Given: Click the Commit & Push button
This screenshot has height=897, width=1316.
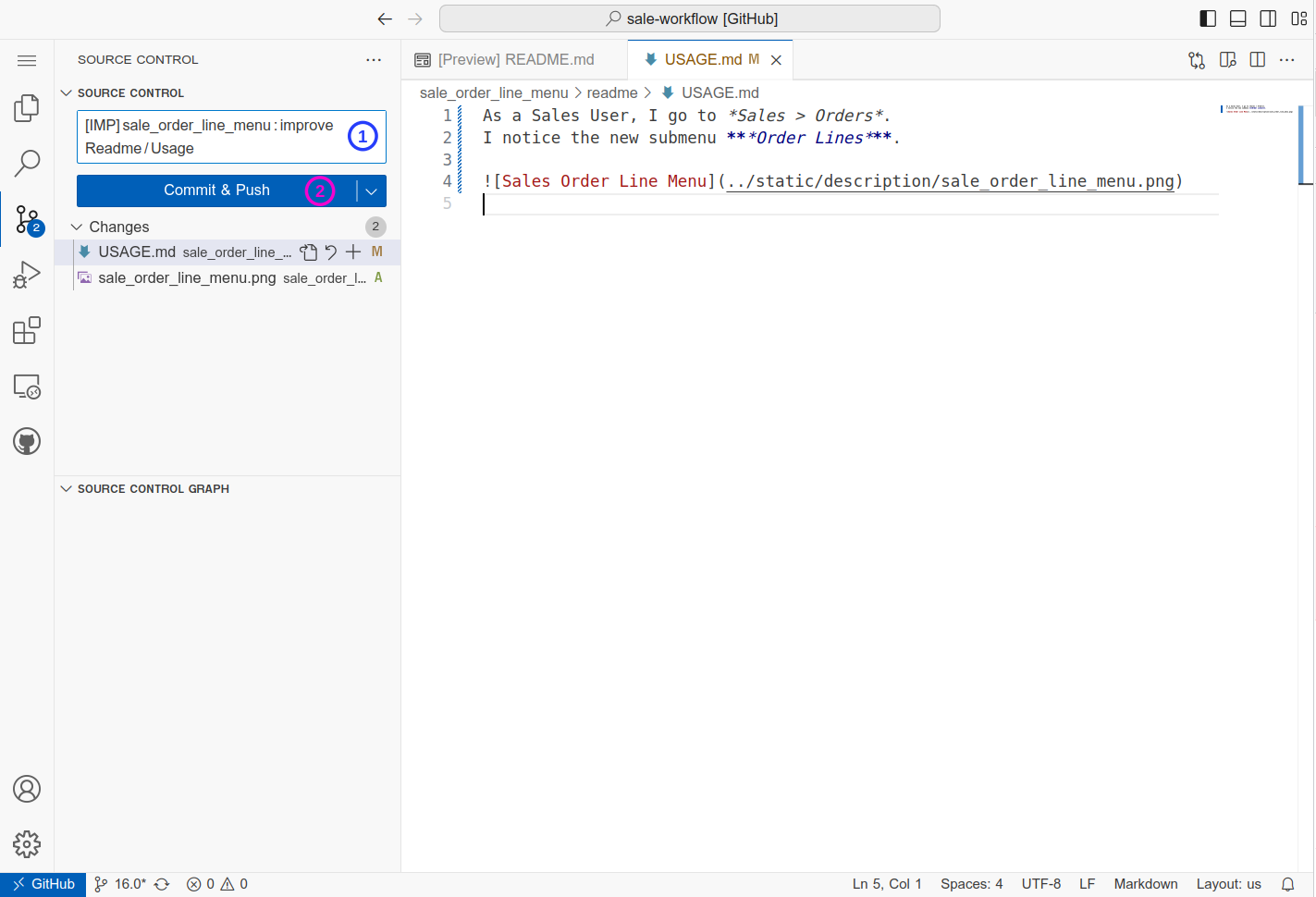Looking at the screenshot, I should click(x=216, y=190).
